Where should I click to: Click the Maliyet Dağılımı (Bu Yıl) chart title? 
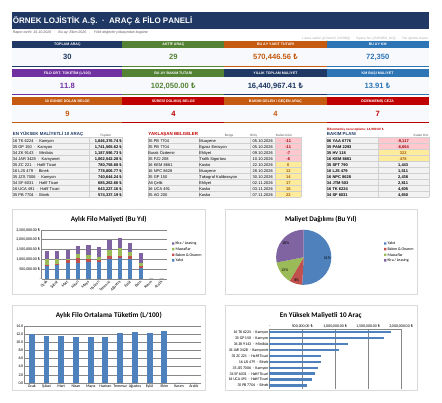(x=320, y=219)
